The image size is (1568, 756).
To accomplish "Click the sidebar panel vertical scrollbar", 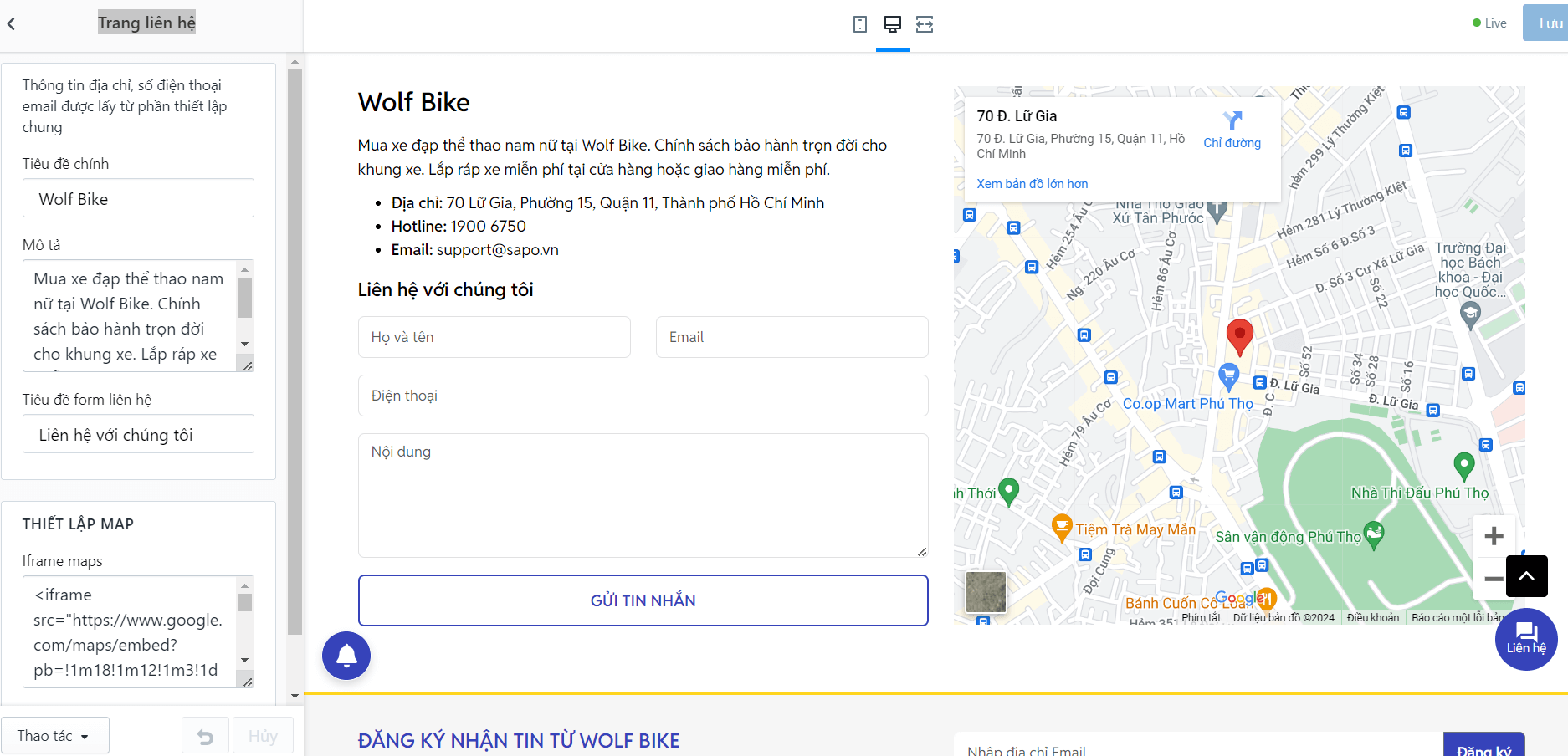I will (295, 351).
